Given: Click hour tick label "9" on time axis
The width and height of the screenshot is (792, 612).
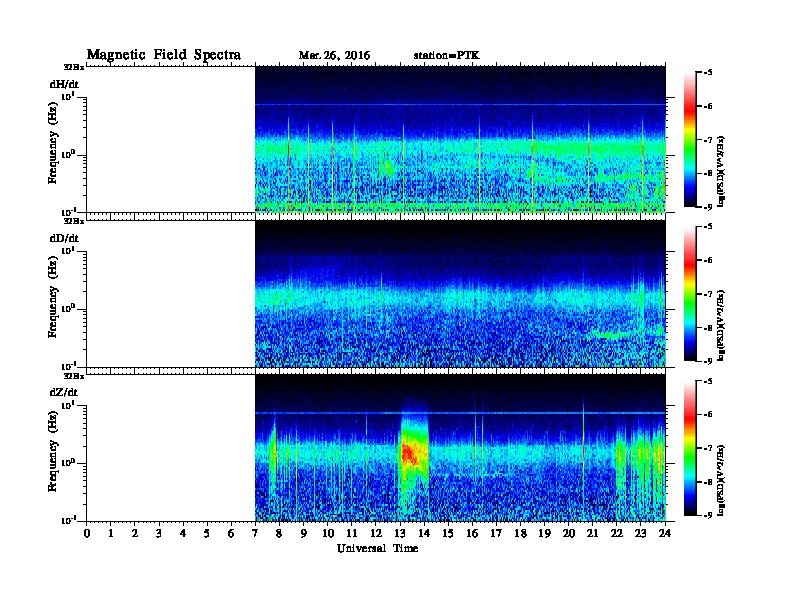Looking at the screenshot, I should [304, 534].
